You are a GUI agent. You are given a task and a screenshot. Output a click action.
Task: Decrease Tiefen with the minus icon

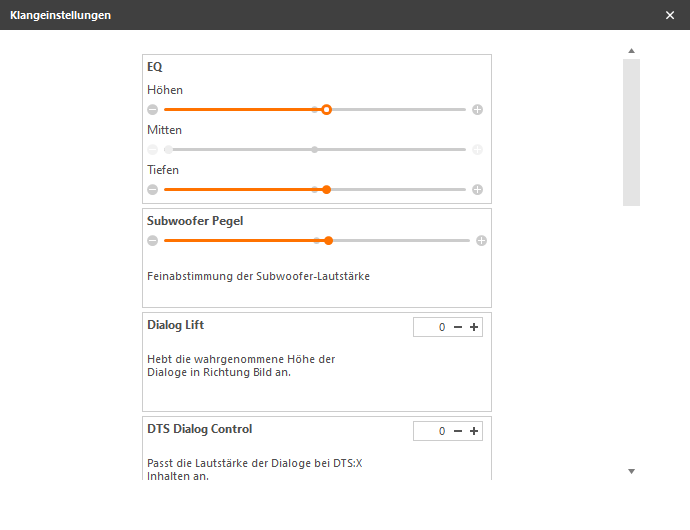[x=152, y=189]
